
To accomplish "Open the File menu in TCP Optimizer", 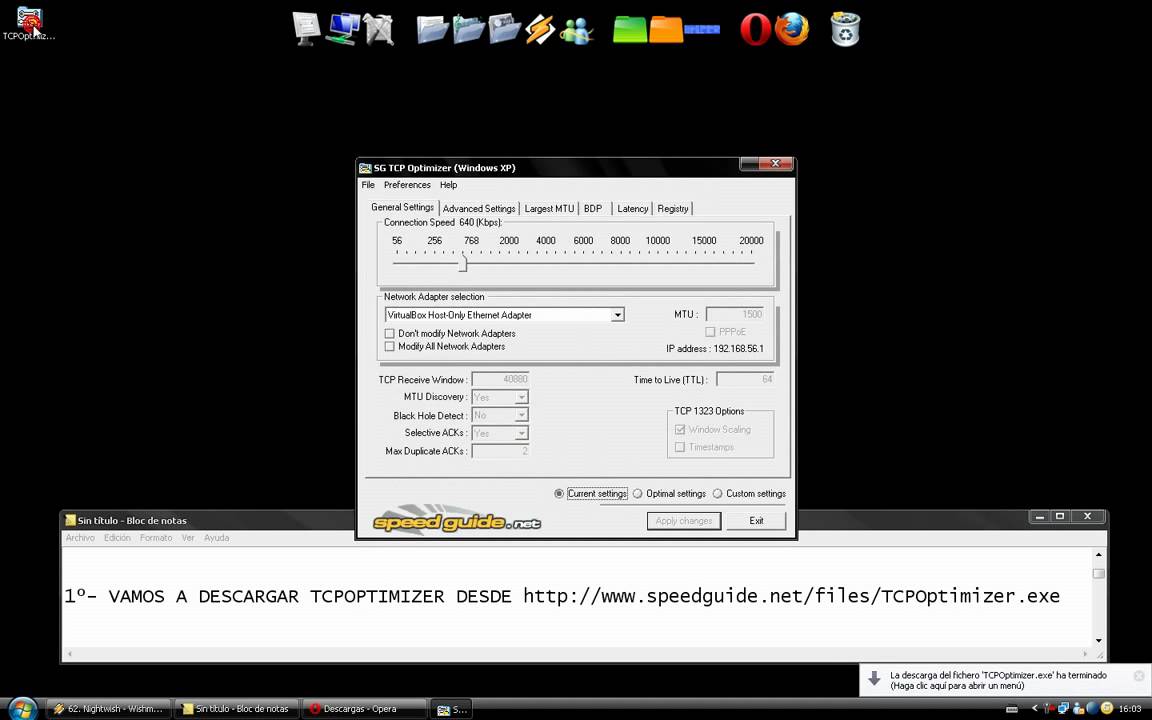I will (368, 185).
